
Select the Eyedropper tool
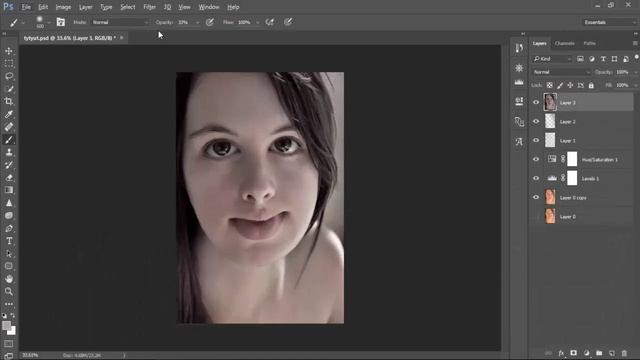click(9, 114)
